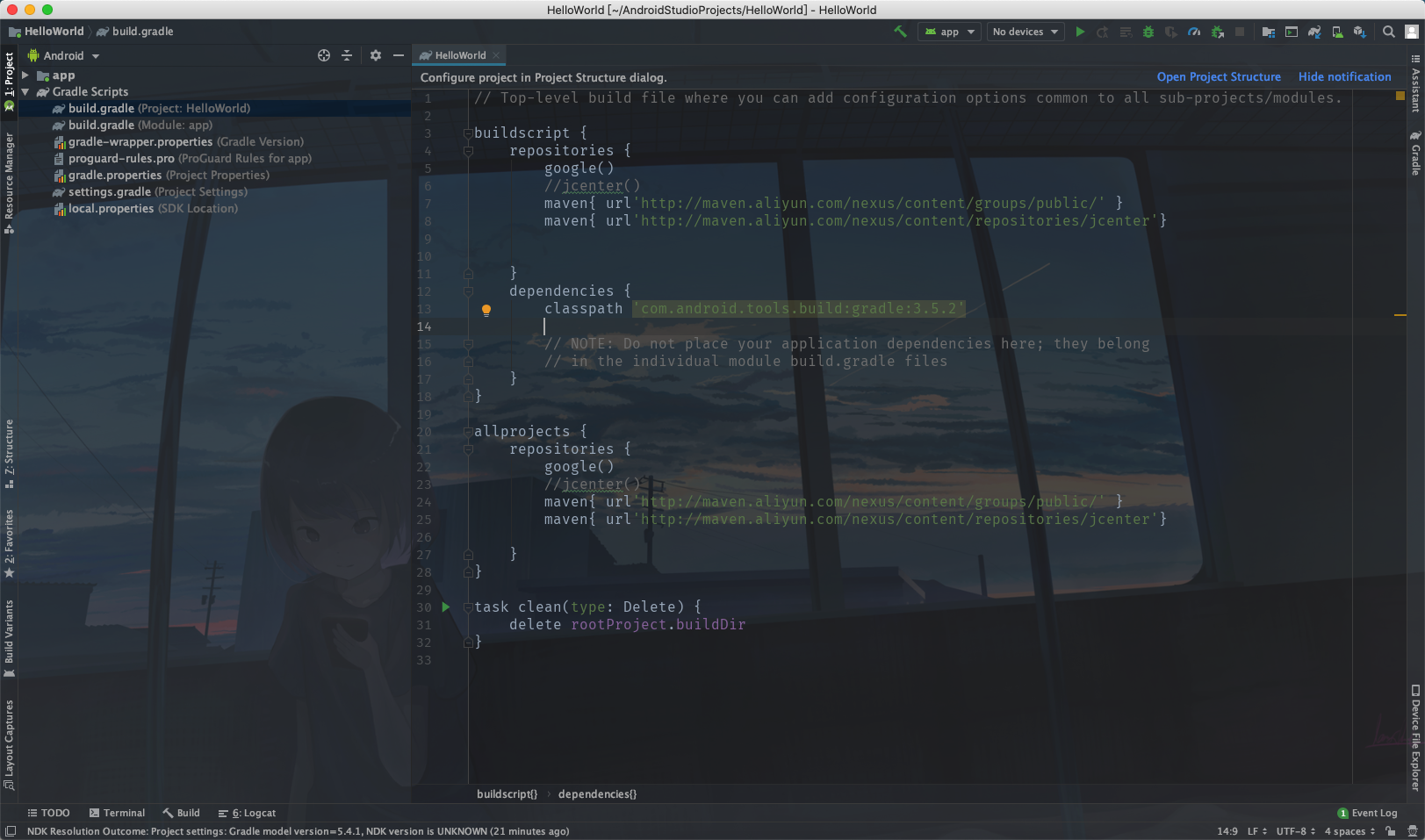
Task: Click the yellow inspection indicator at the editor's top right
Action: [1400, 96]
